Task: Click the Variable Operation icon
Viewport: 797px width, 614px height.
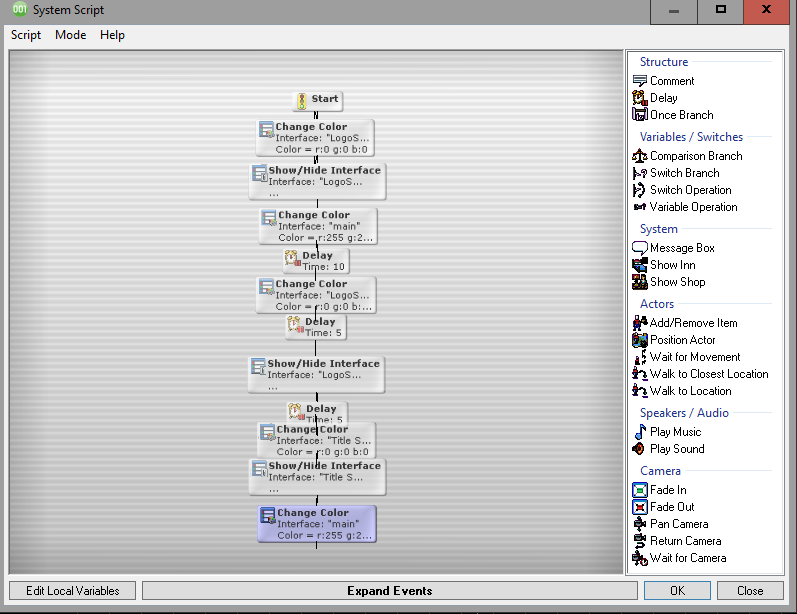Action: click(x=639, y=207)
